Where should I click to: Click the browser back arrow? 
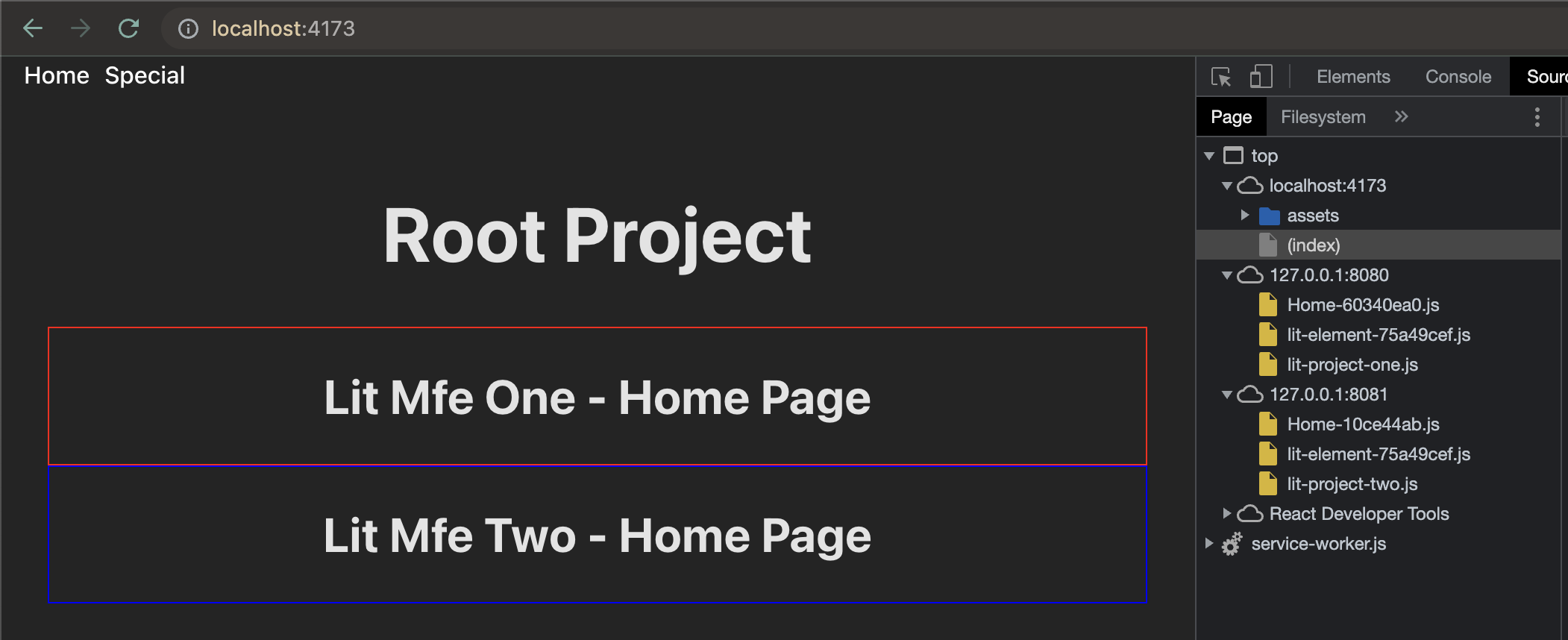click(x=33, y=28)
